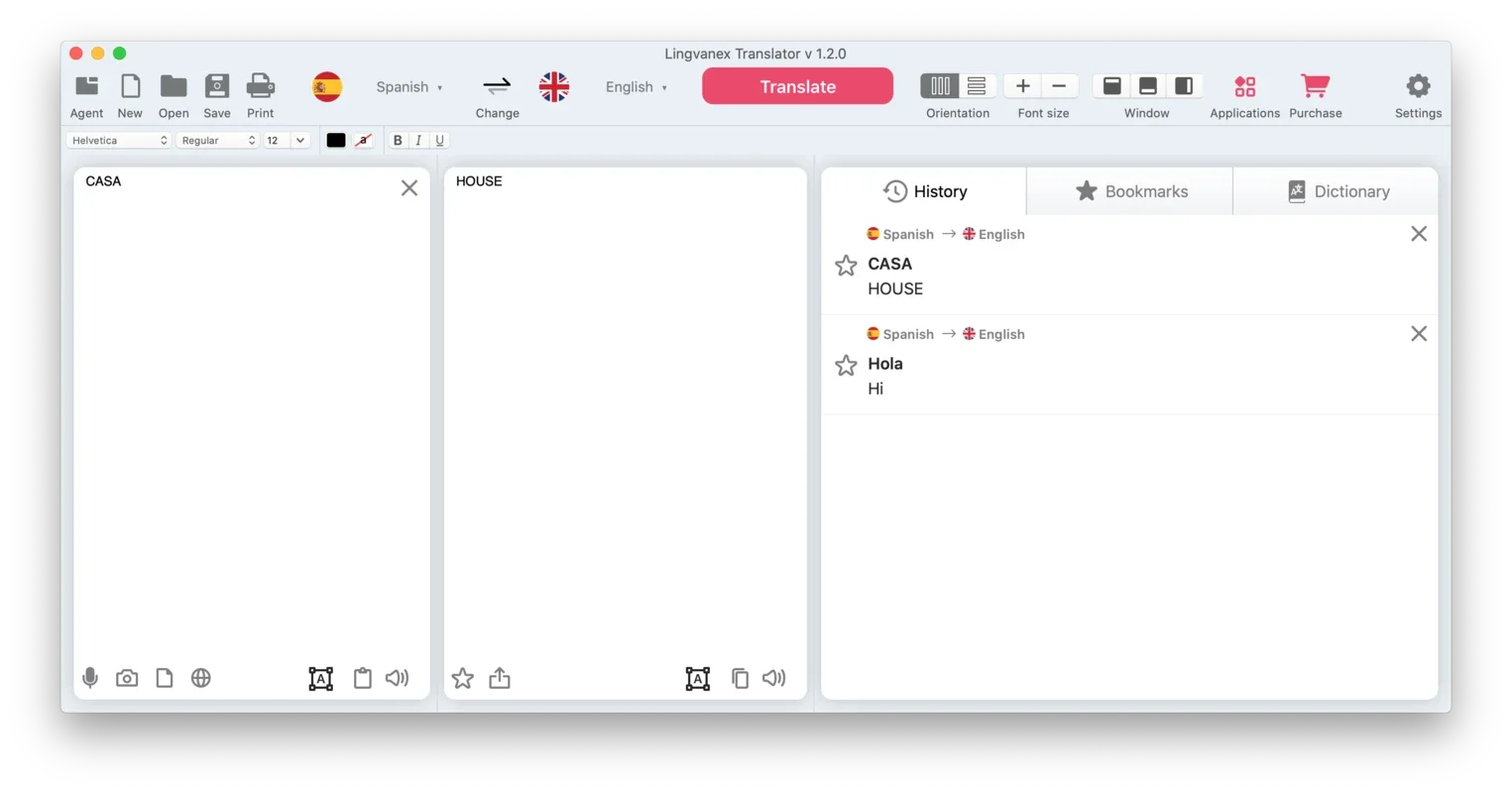Remove CASA entry from history

point(1419,234)
